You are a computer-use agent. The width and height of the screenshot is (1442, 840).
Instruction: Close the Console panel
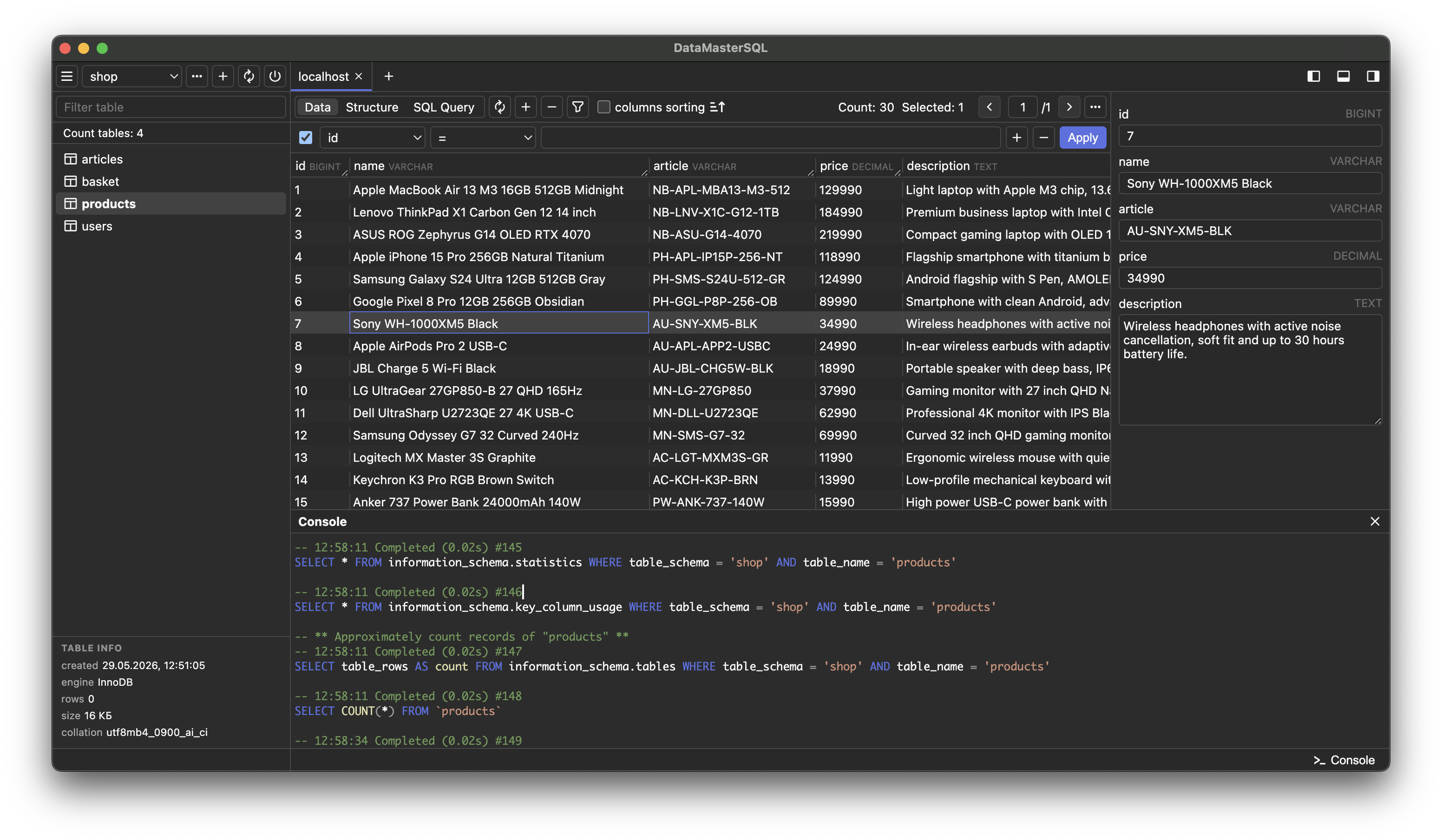click(1375, 521)
